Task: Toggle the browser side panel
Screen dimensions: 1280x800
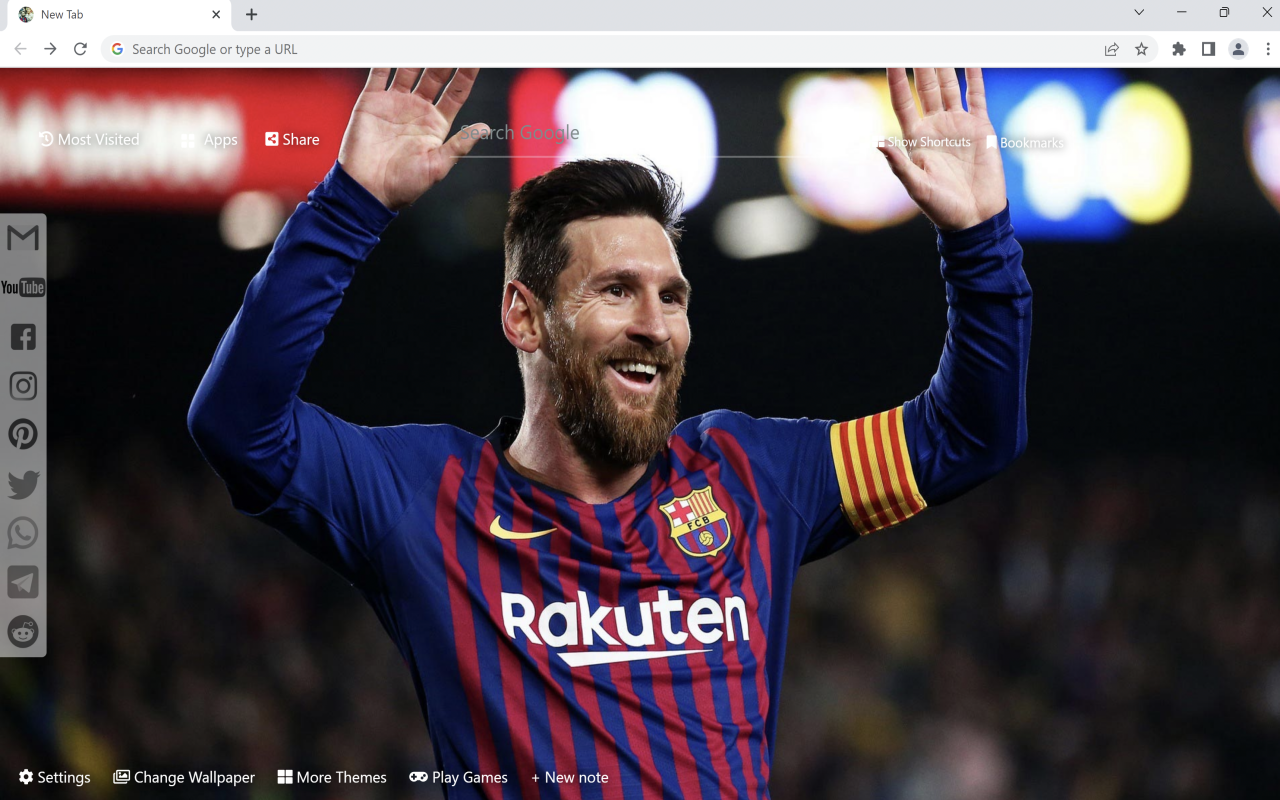Action: coord(1208,49)
